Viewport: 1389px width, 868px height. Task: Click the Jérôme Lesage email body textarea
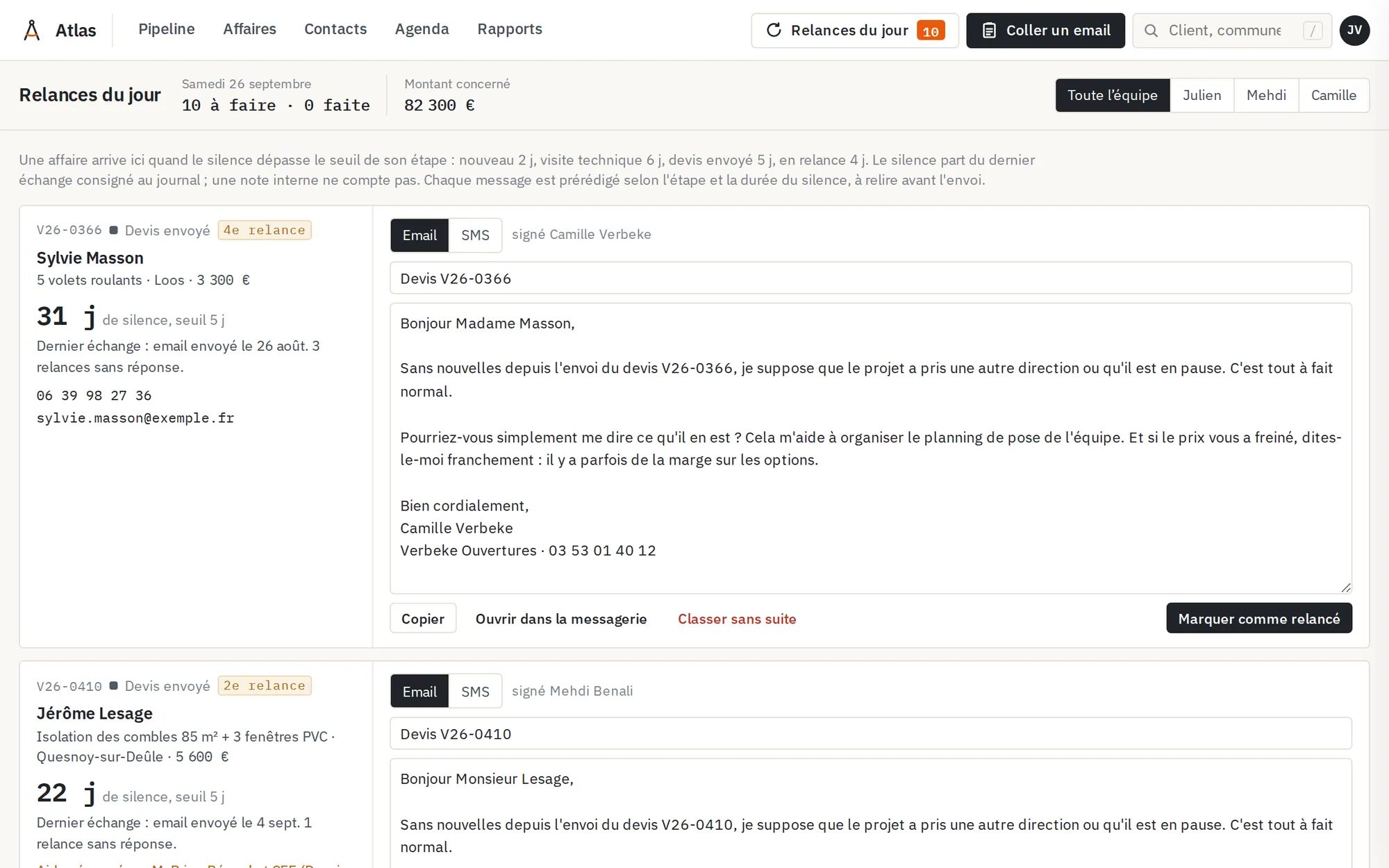(871, 813)
